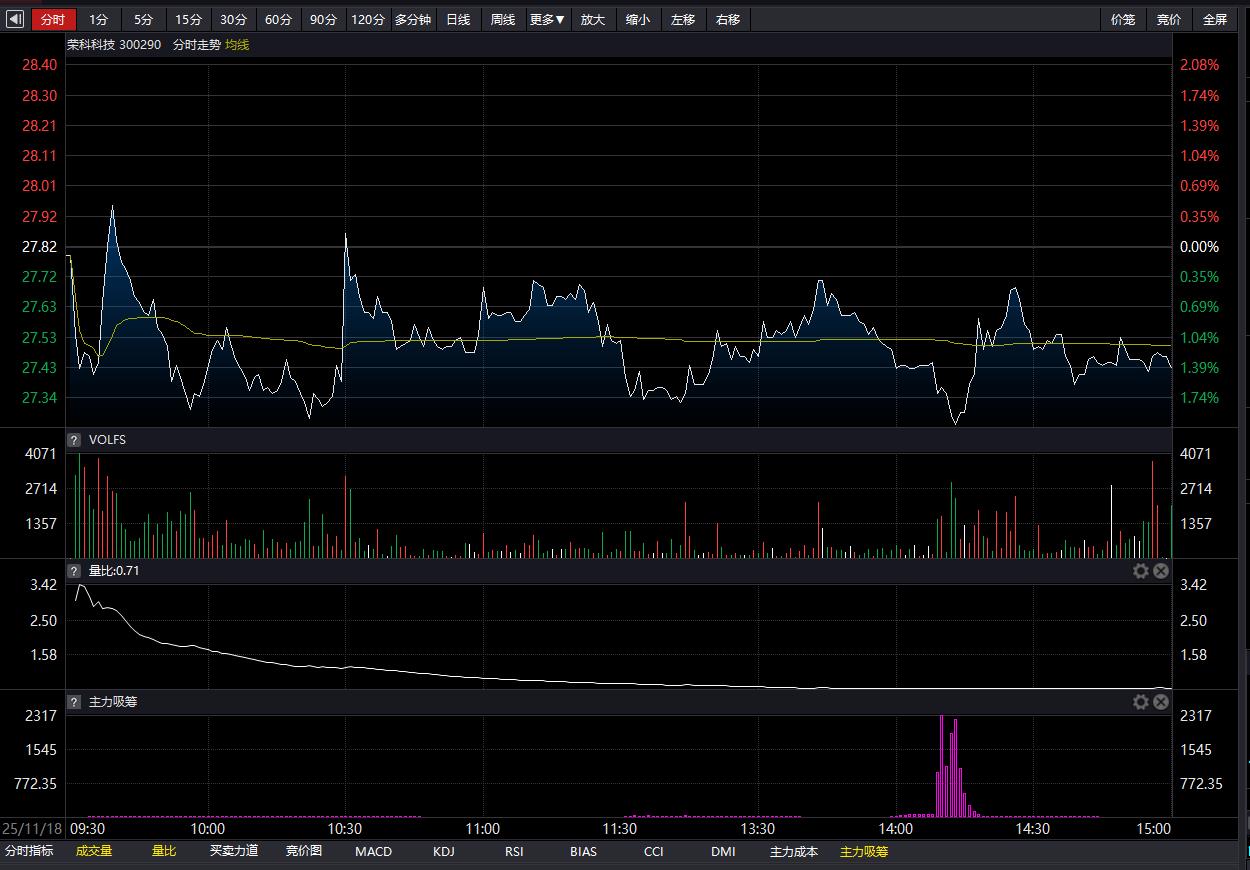Click the 全屏 fullscreen button

pyautogui.click(x=1214, y=19)
